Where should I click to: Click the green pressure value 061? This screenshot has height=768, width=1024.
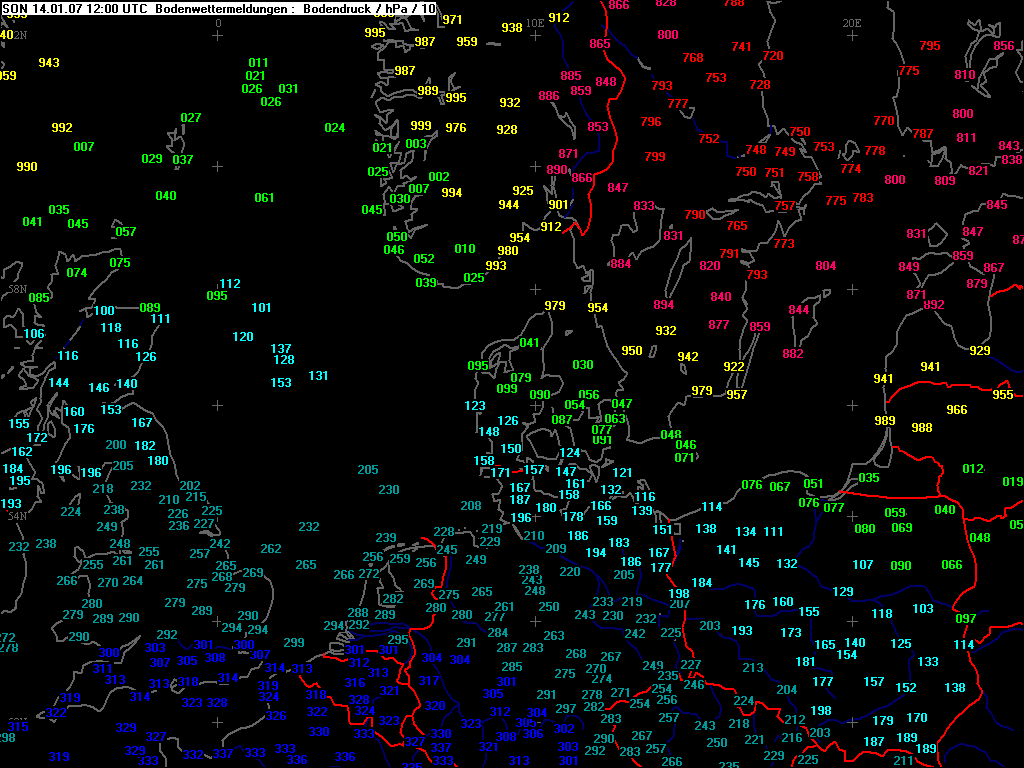264,198
